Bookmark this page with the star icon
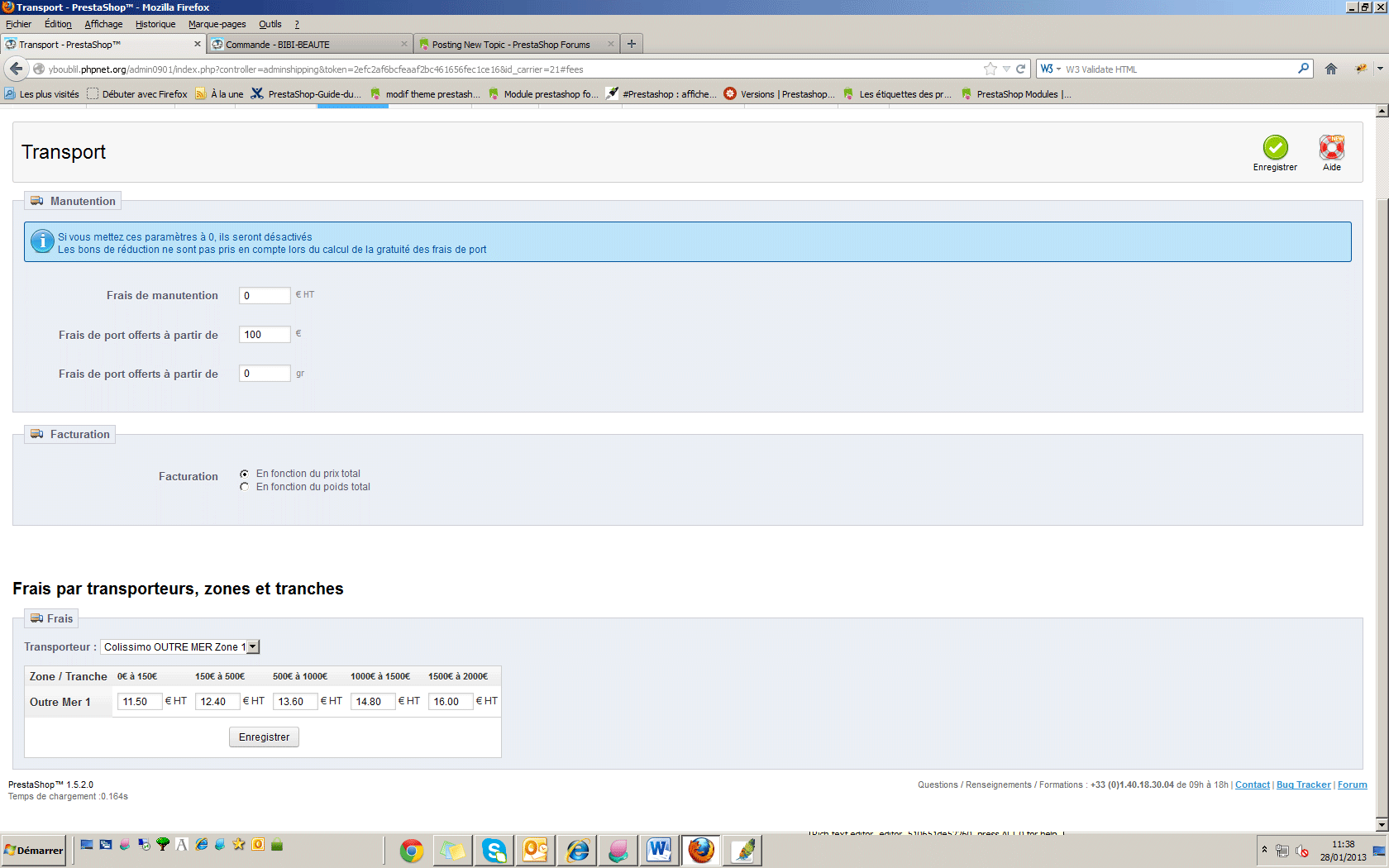This screenshot has height=868, width=1389. [990, 69]
